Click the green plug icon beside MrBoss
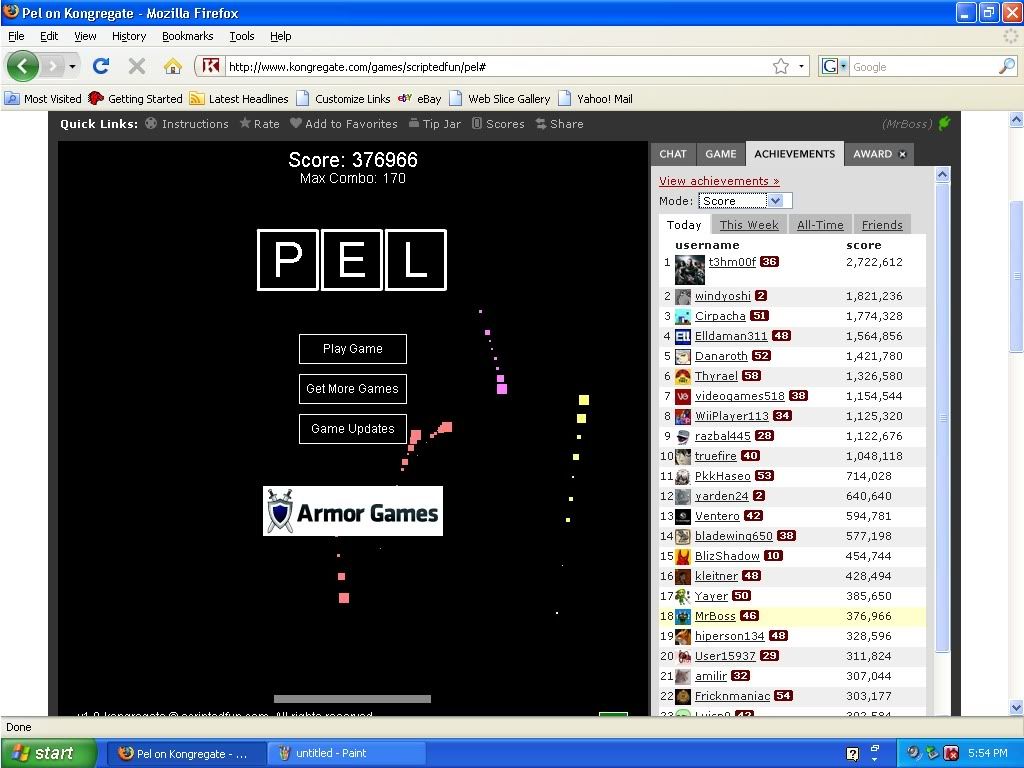 pyautogui.click(x=944, y=123)
